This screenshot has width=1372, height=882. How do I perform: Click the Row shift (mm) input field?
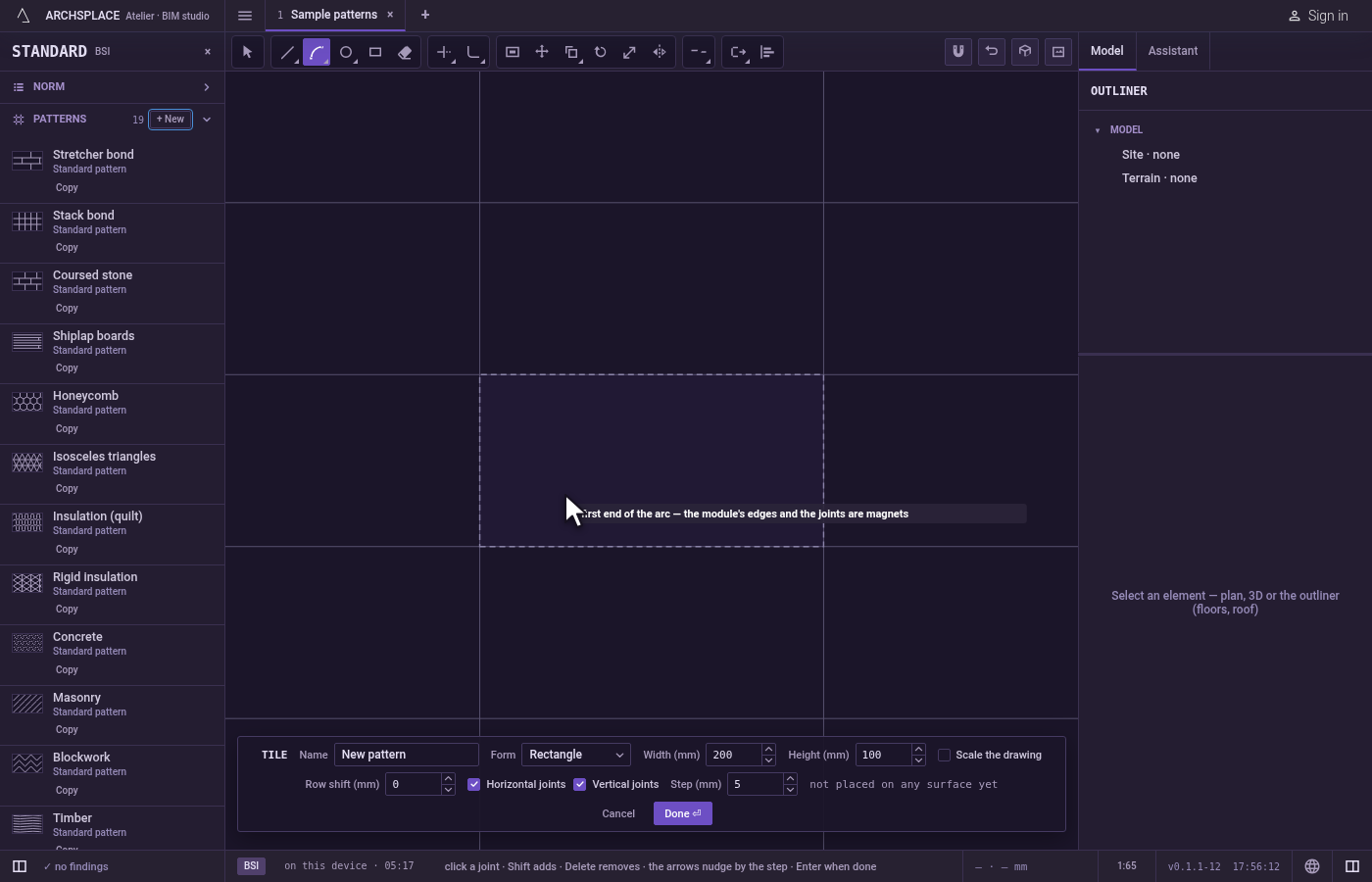pyautogui.click(x=414, y=784)
